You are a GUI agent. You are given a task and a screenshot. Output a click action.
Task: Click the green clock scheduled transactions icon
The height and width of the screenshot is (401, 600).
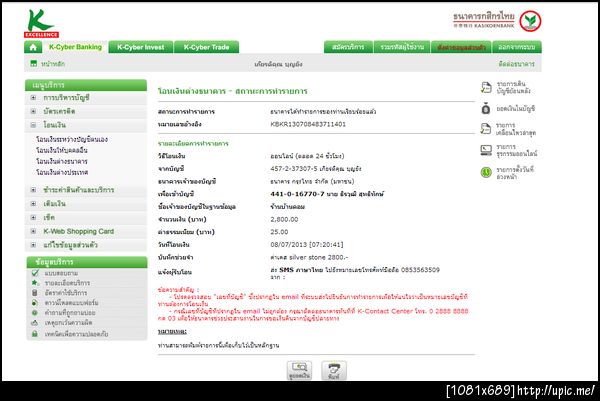486,172
